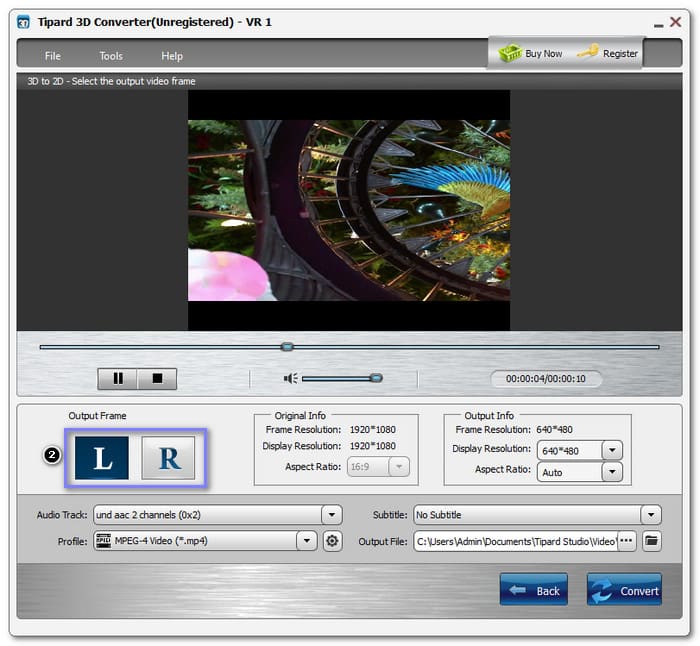This screenshot has width=700, height=646.
Task: Mute the volume speaker icon
Action: pos(290,378)
